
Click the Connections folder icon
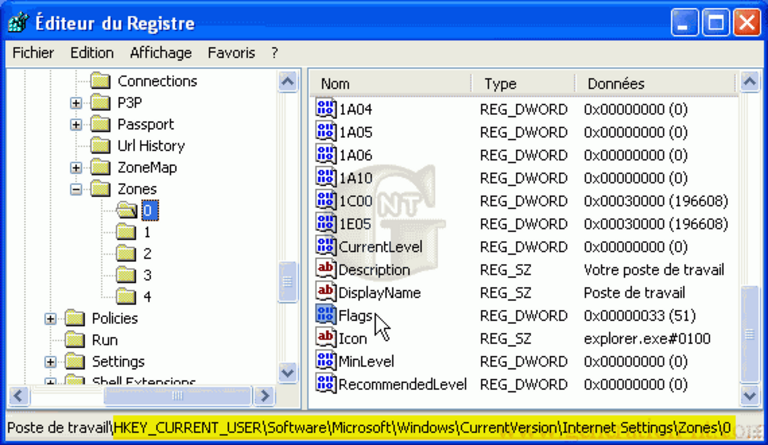click(x=101, y=80)
